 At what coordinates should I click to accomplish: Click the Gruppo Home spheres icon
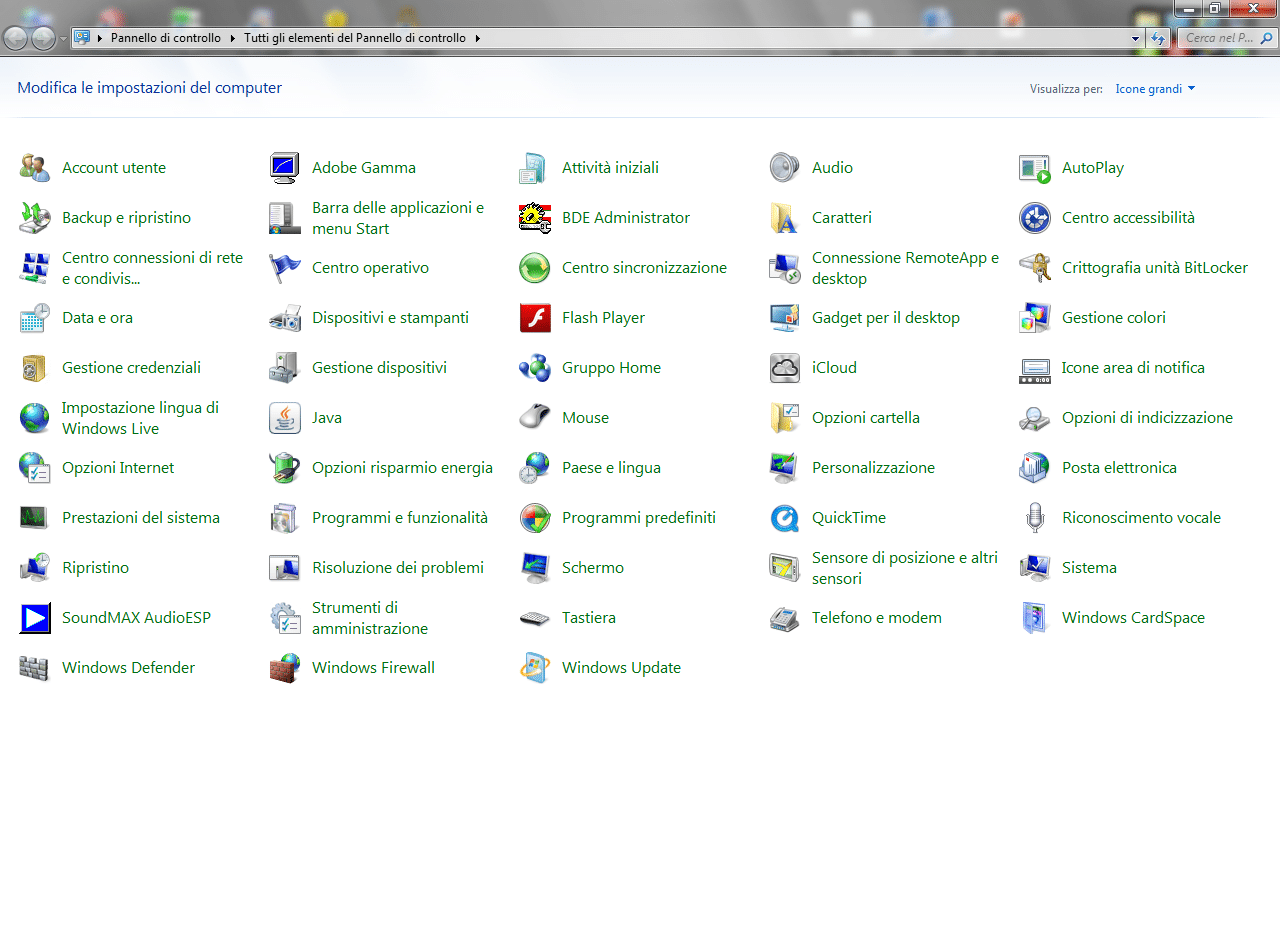pos(535,368)
